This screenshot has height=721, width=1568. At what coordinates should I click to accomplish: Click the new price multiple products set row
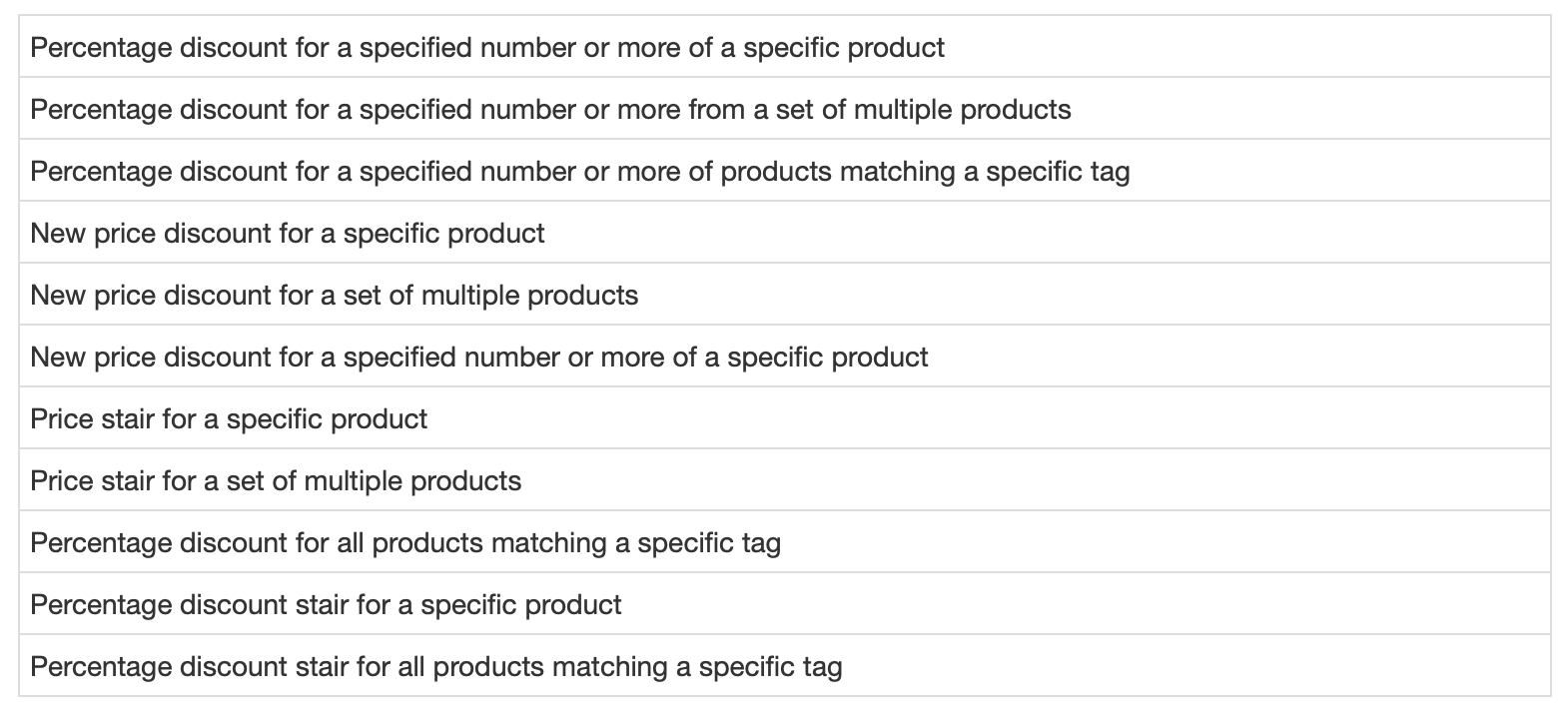pos(335,296)
